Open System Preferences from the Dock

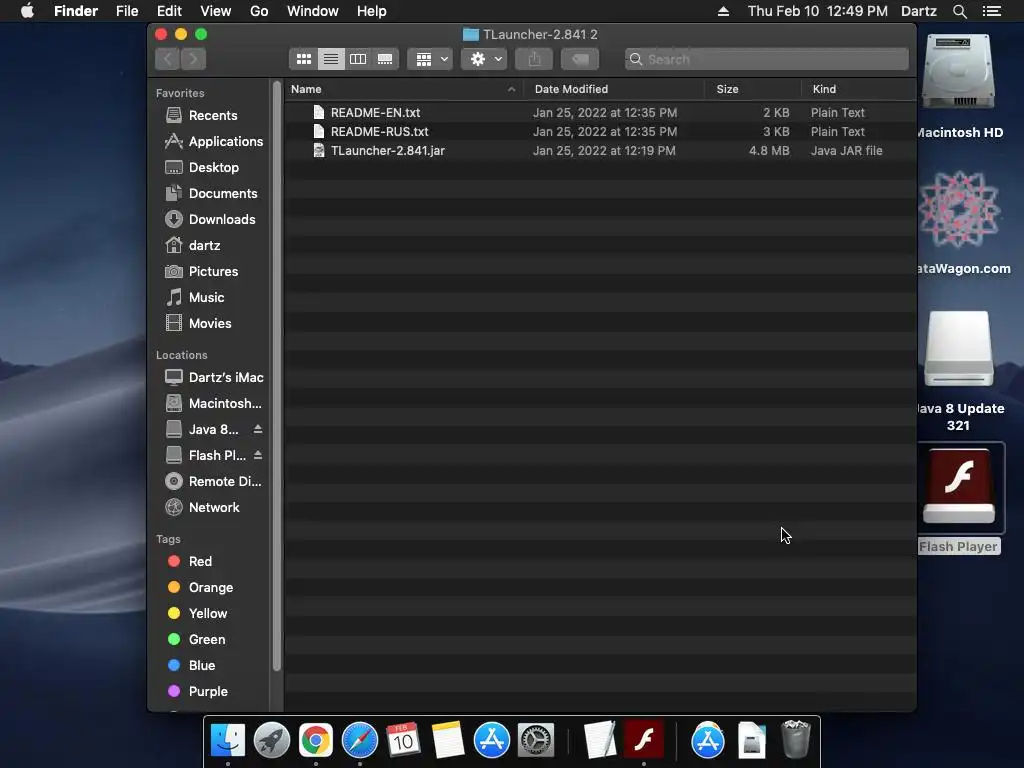536,740
